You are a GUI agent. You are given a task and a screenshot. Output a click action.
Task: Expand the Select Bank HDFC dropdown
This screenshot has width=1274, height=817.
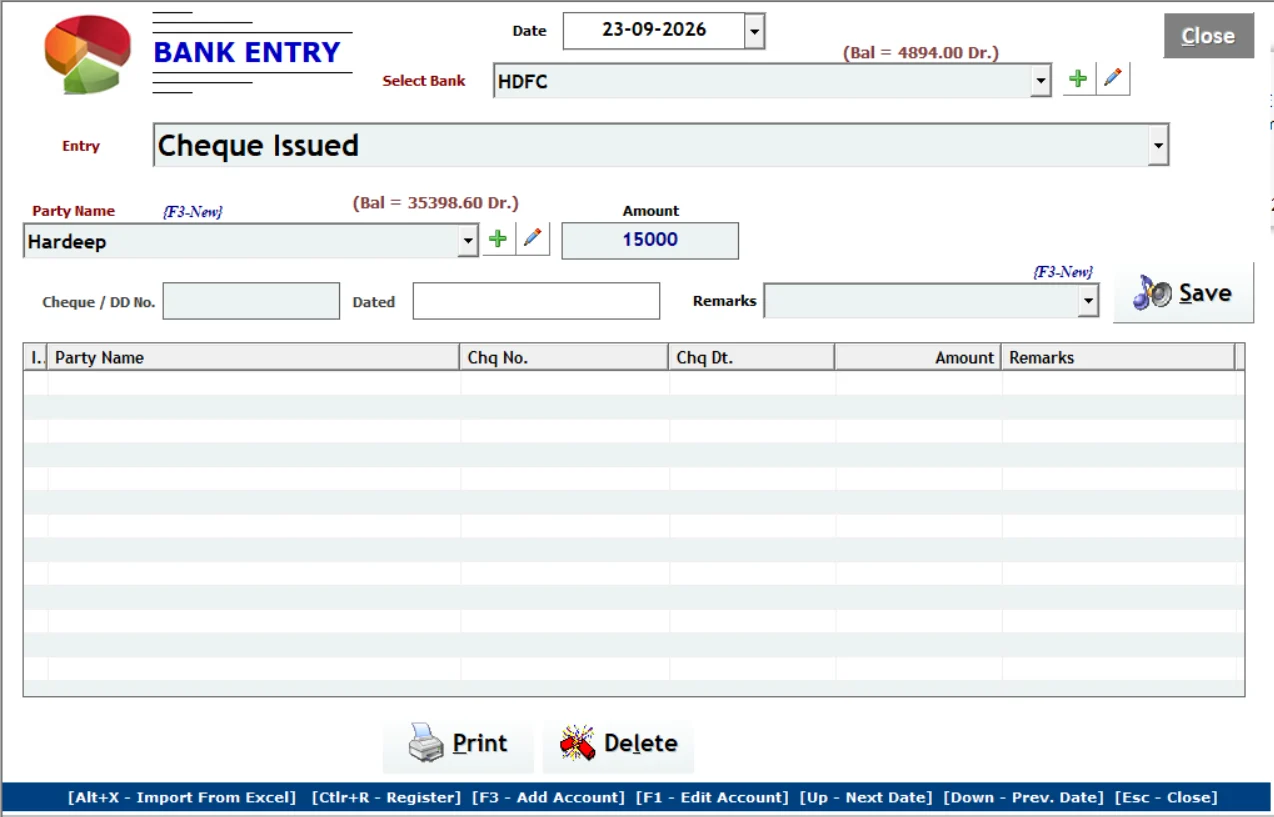1041,81
